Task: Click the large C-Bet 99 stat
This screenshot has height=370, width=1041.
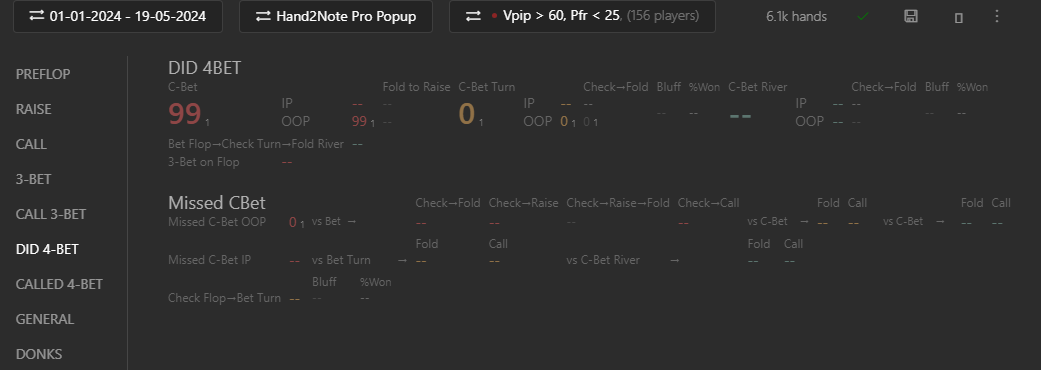Action: pos(185,114)
